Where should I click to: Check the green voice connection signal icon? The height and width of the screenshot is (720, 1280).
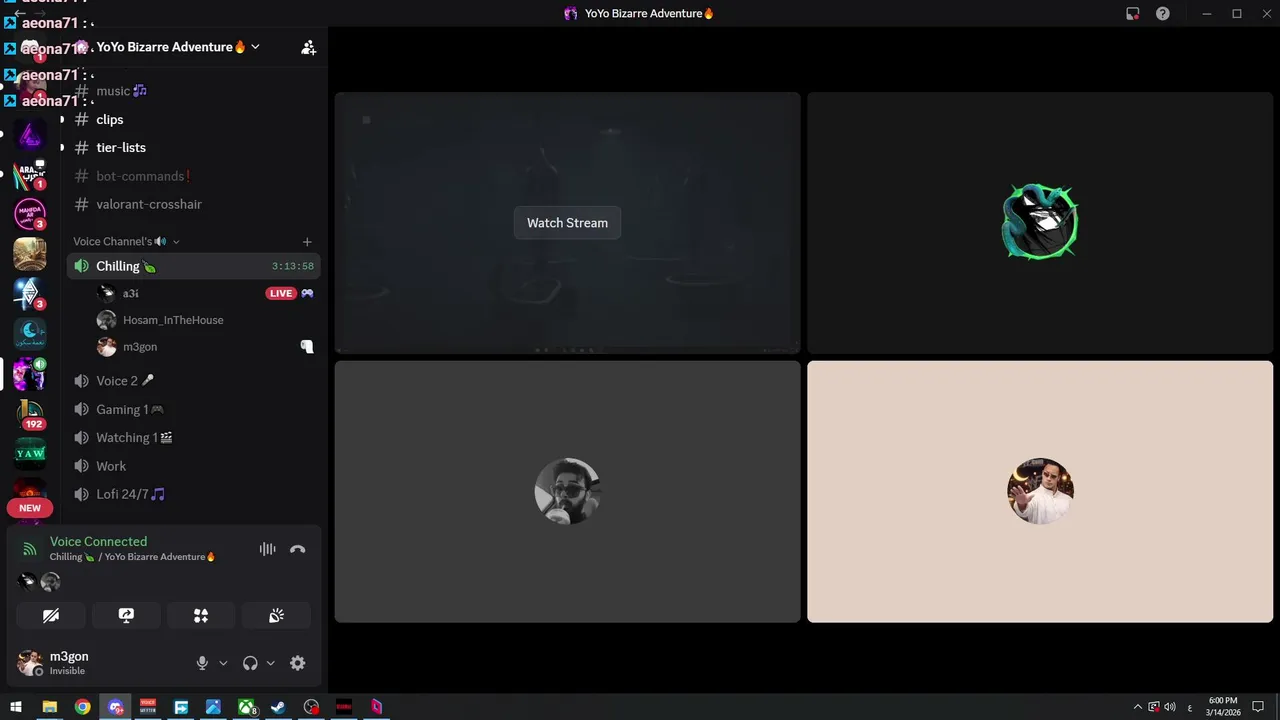pyautogui.click(x=30, y=549)
